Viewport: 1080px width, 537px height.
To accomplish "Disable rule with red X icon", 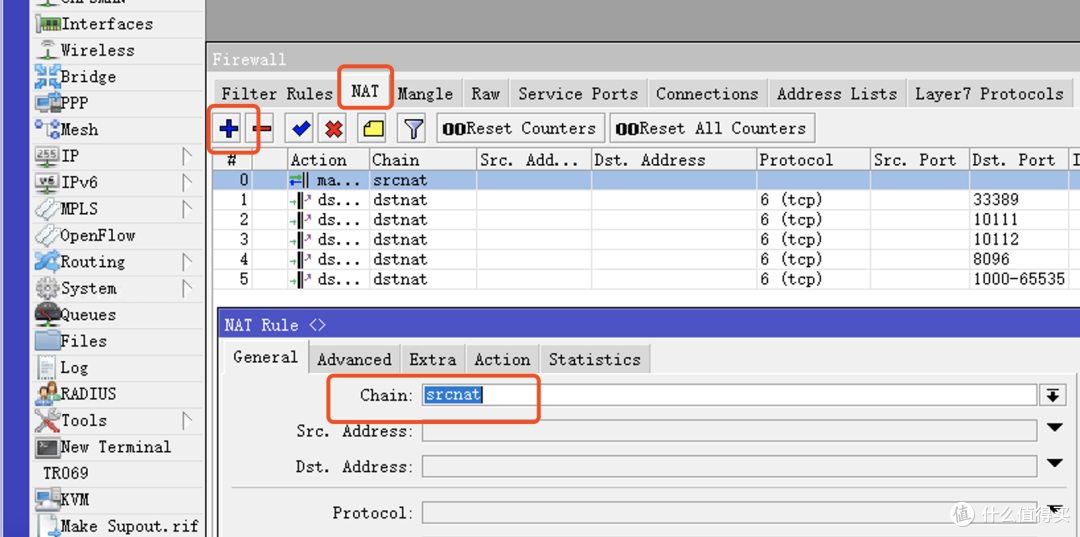I will pos(334,128).
